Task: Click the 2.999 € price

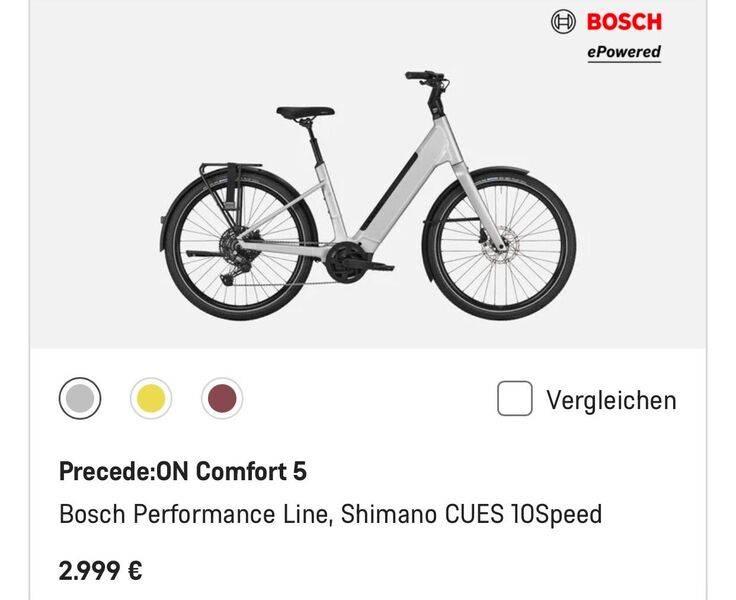Action: tap(100, 571)
